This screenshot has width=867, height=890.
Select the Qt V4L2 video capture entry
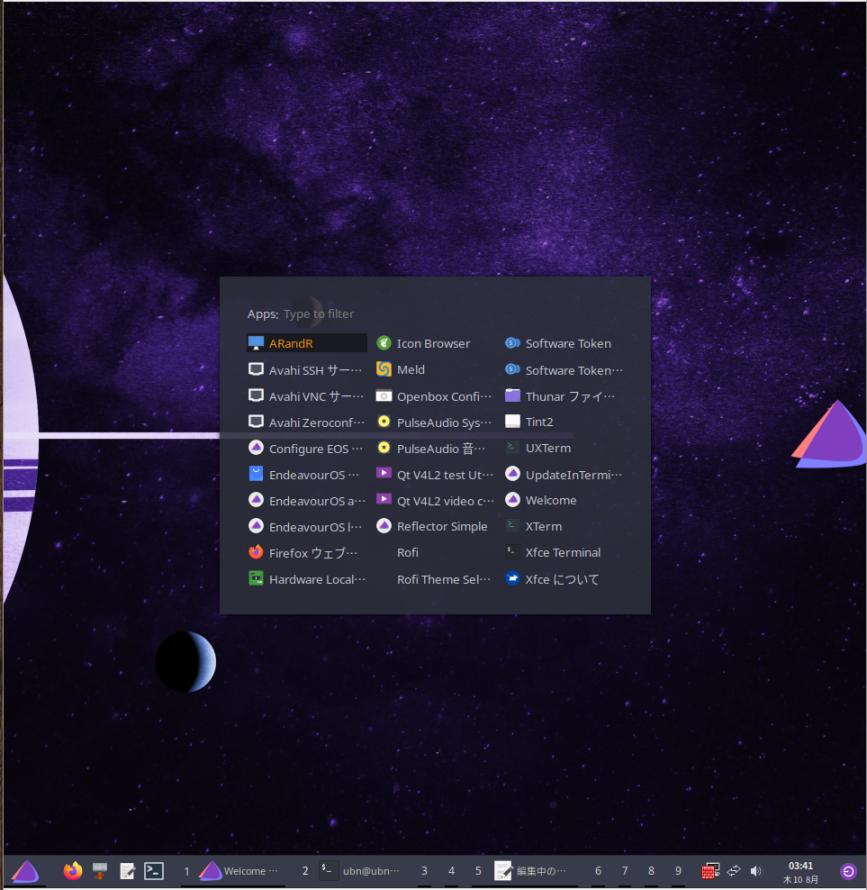point(435,501)
